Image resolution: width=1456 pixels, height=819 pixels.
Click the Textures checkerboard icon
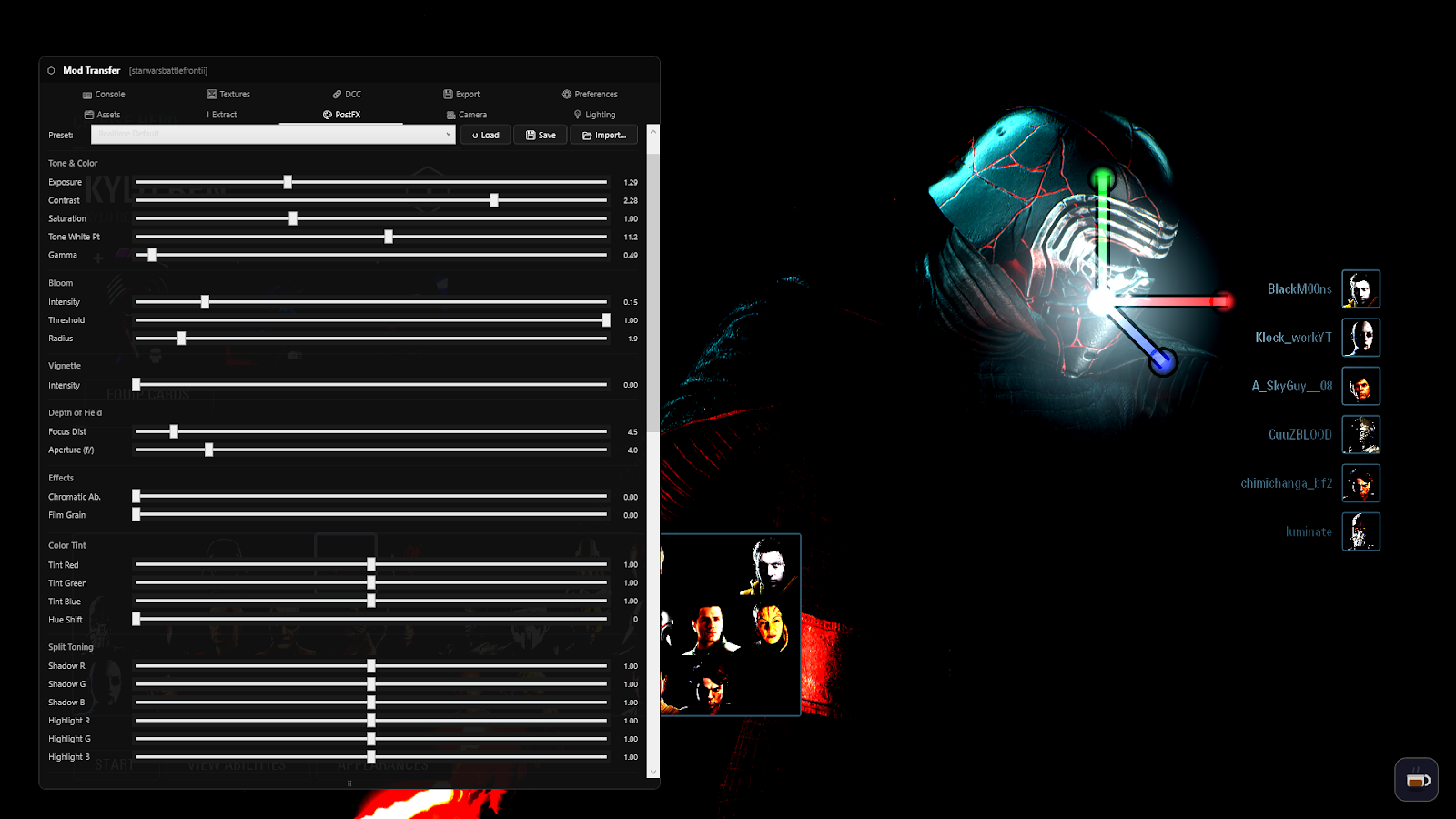point(210,94)
